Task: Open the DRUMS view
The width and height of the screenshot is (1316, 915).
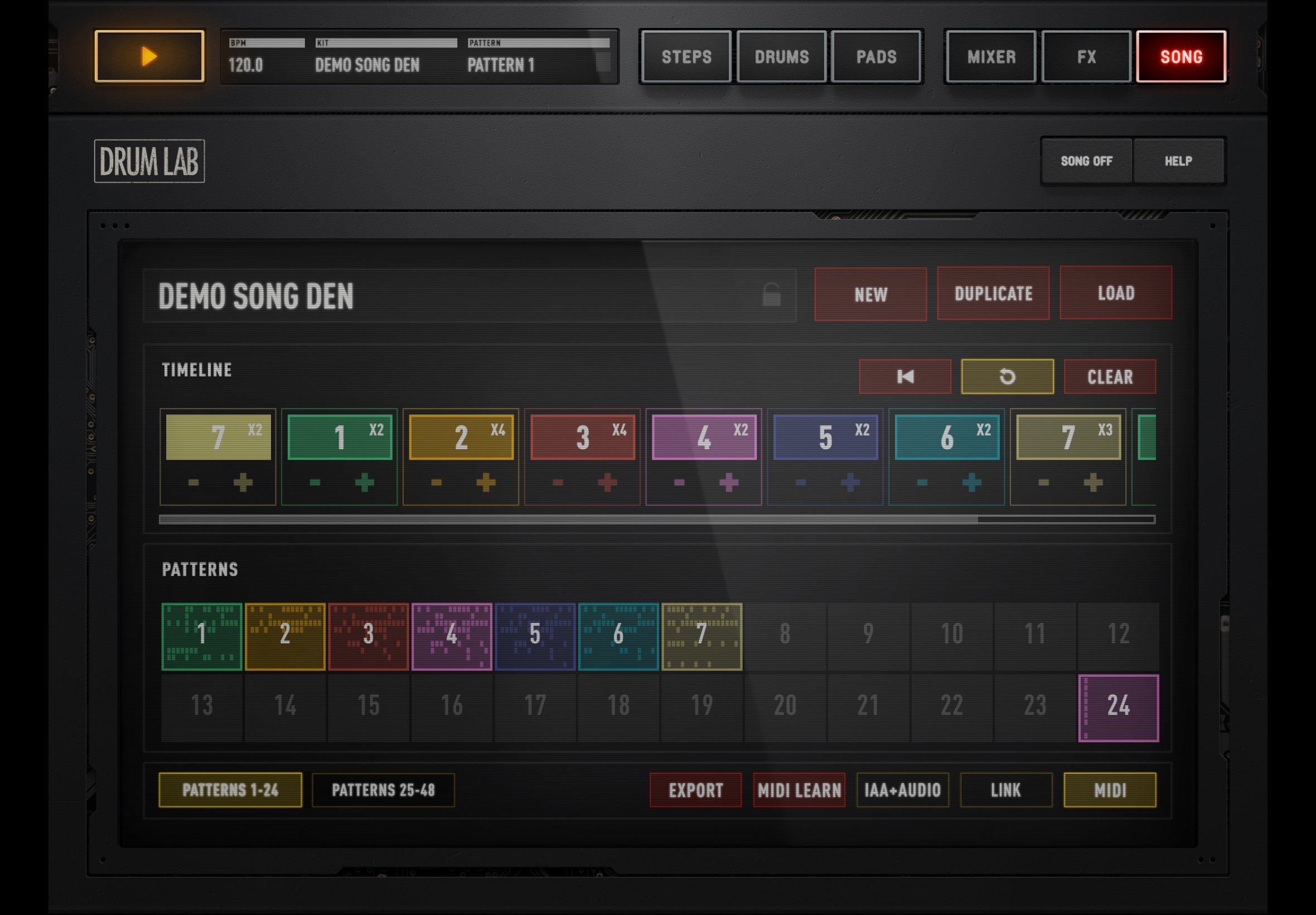Action: [x=781, y=57]
